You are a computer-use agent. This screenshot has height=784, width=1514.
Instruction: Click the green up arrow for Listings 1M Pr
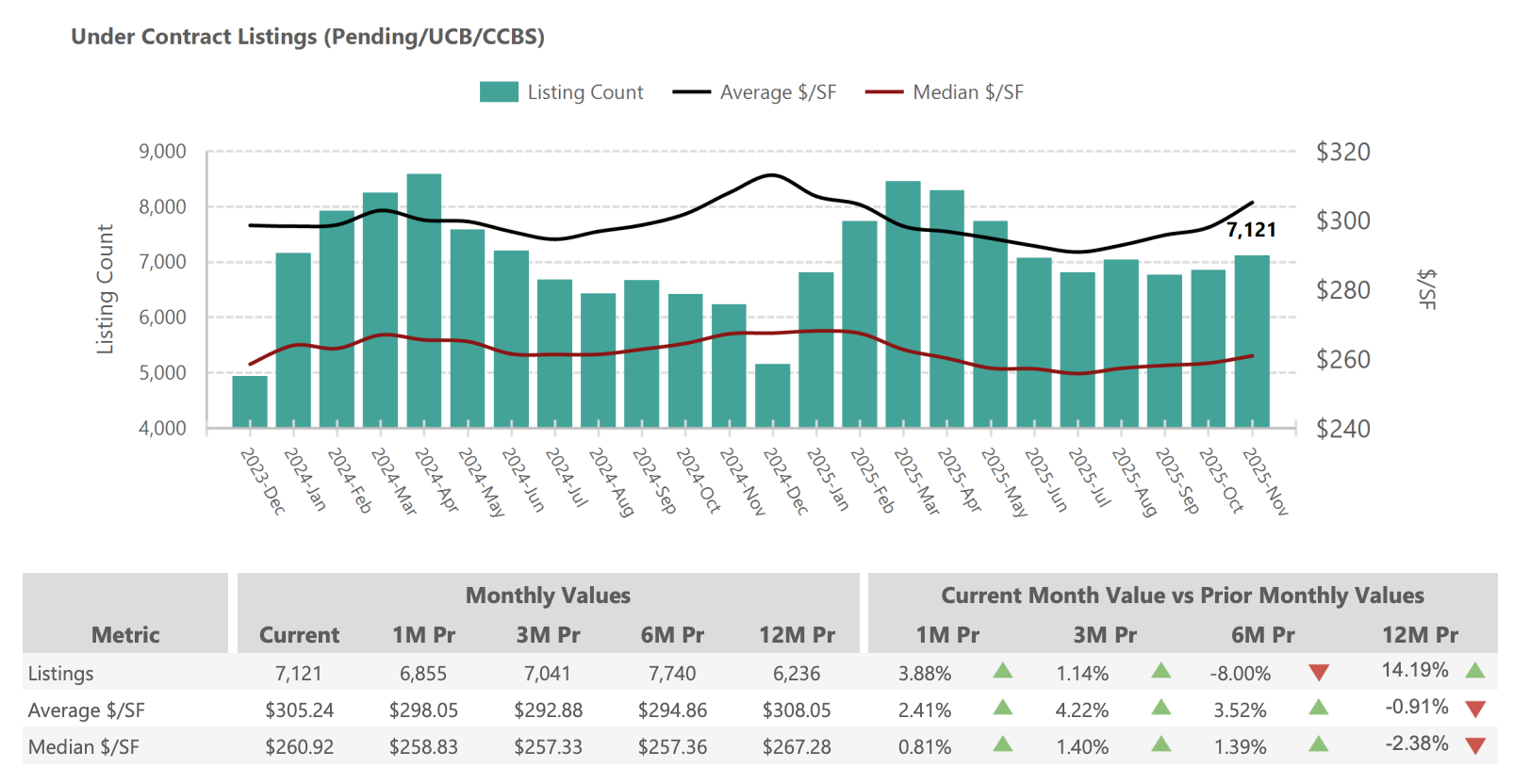coord(1003,671)
